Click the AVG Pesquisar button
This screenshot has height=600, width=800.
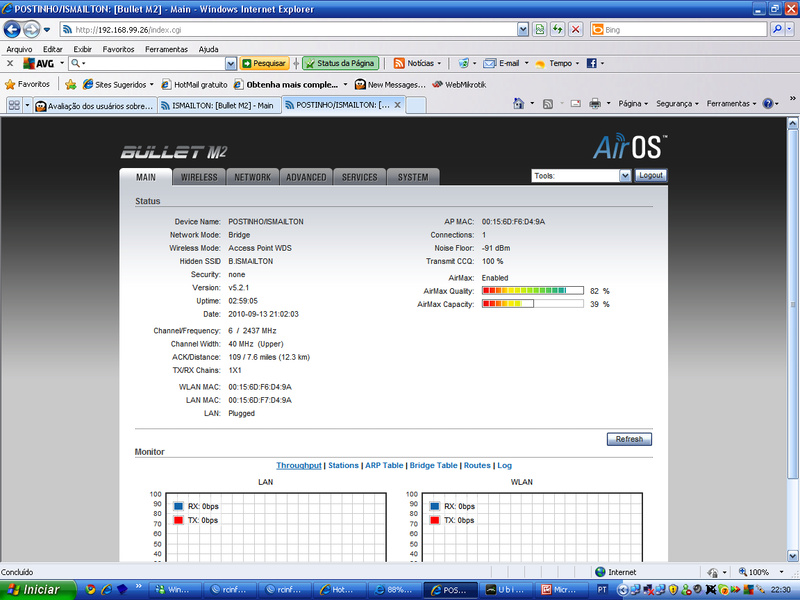click(x=264, y=63)
